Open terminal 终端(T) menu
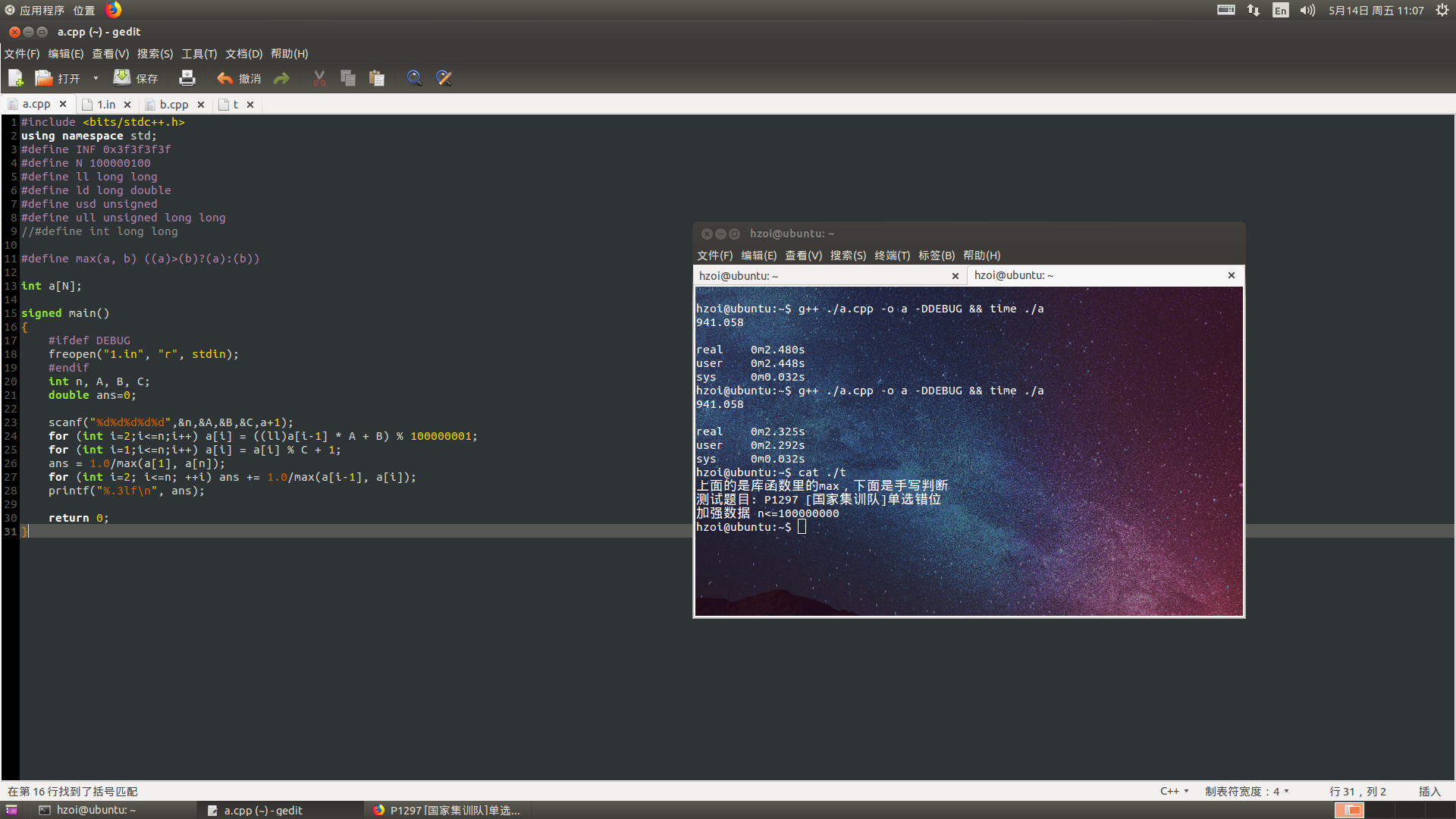 pos(893,256)
